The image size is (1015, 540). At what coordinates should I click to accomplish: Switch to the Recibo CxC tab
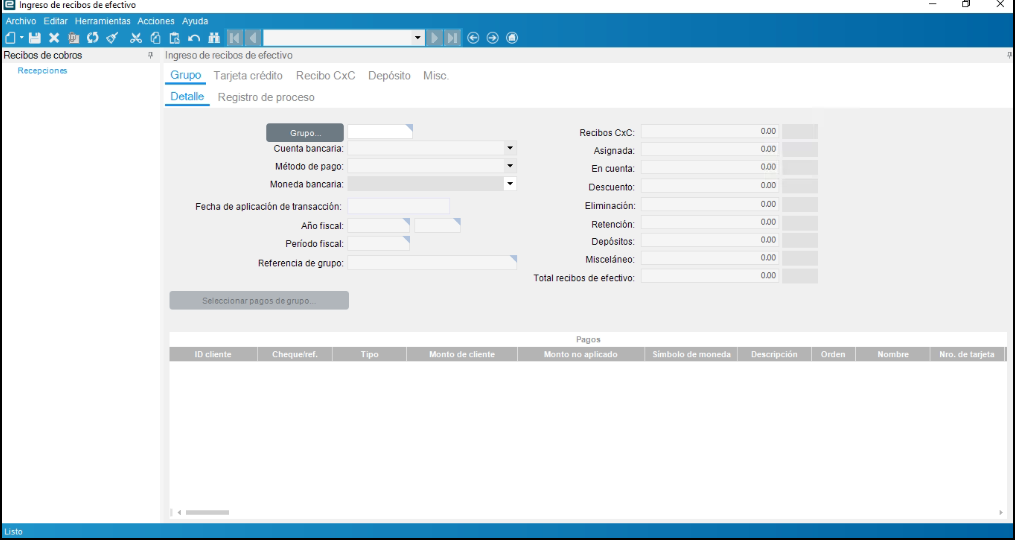tap(326, 76)
